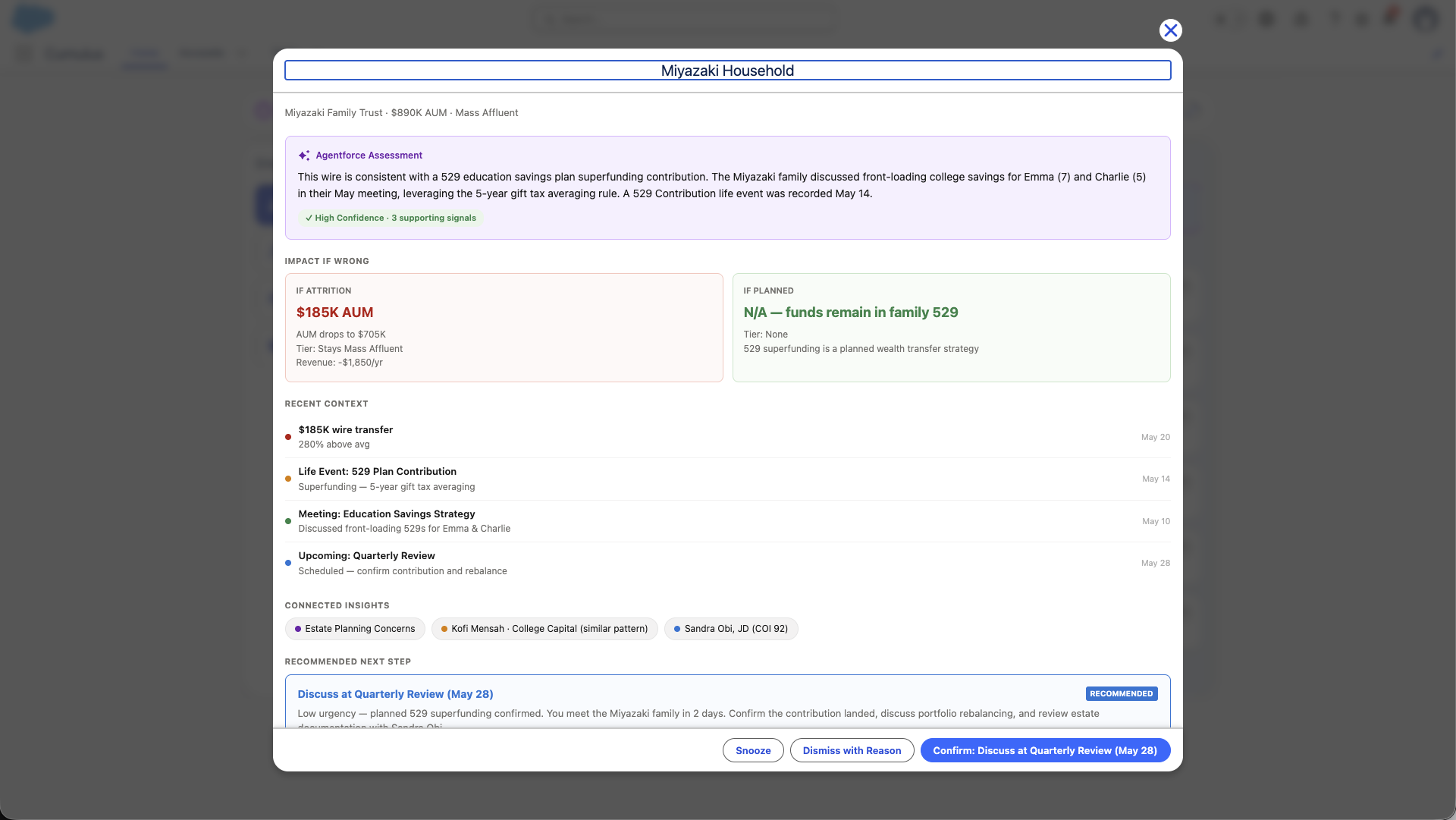Click the Snooze button

(x=753, y=750)
